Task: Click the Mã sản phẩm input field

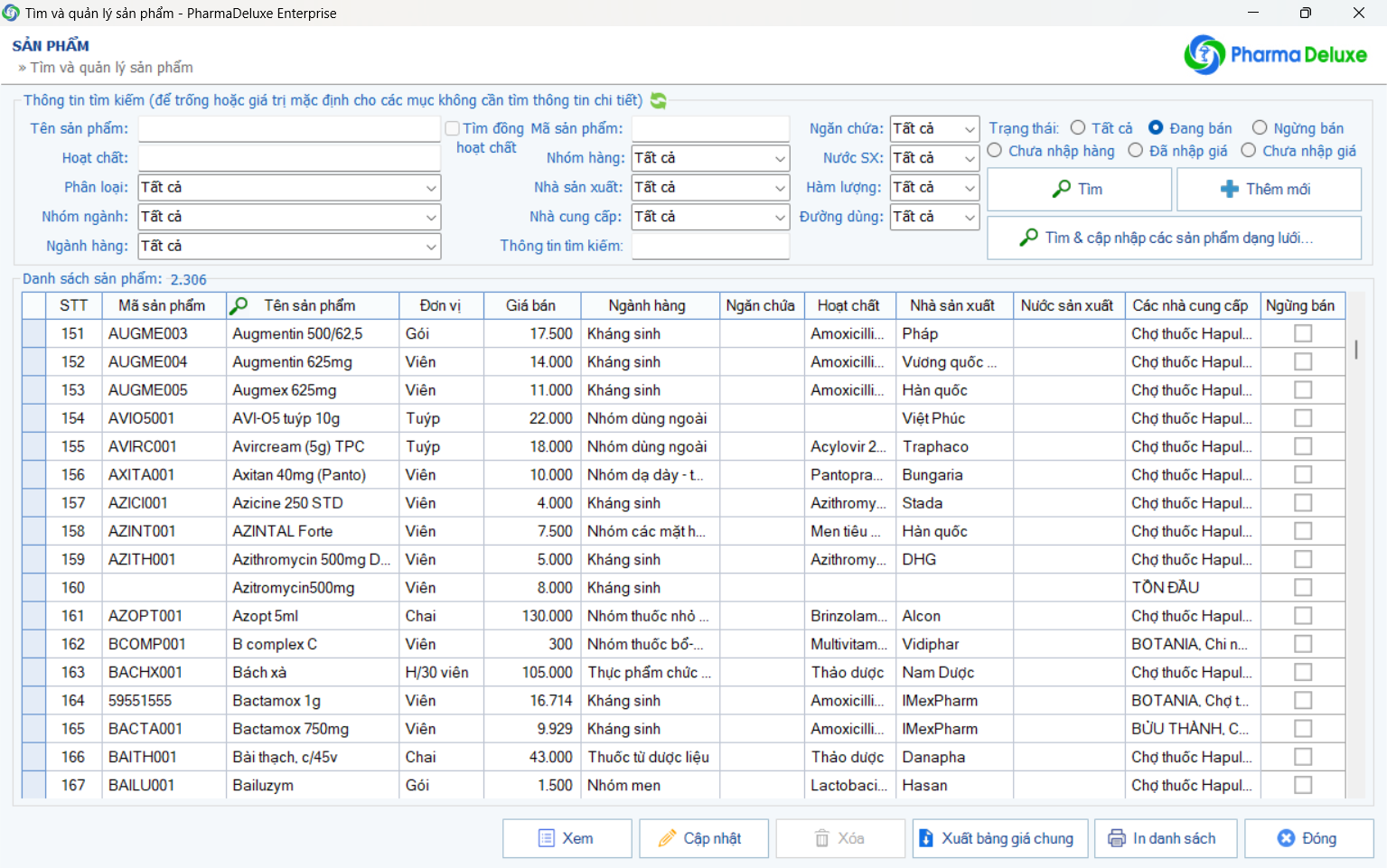Action: pos(710,129)
